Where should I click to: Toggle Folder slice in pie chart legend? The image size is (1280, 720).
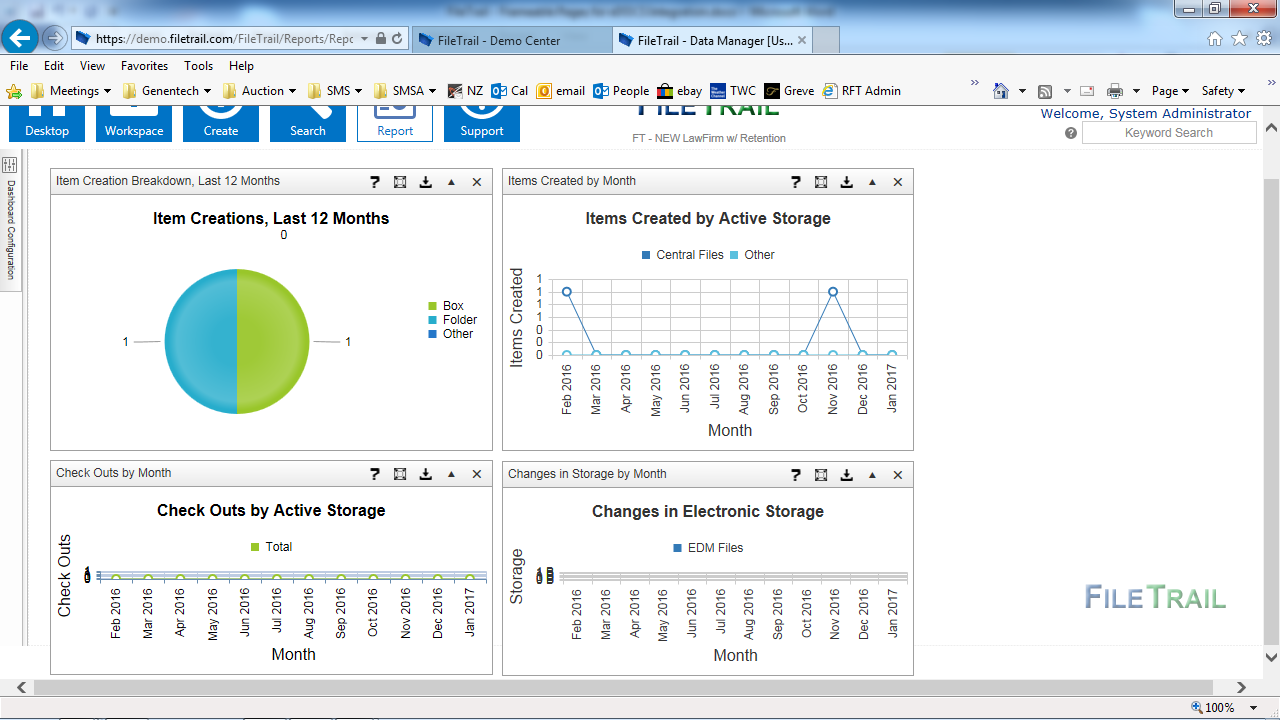pyautogui.click(x=452, y=320)
